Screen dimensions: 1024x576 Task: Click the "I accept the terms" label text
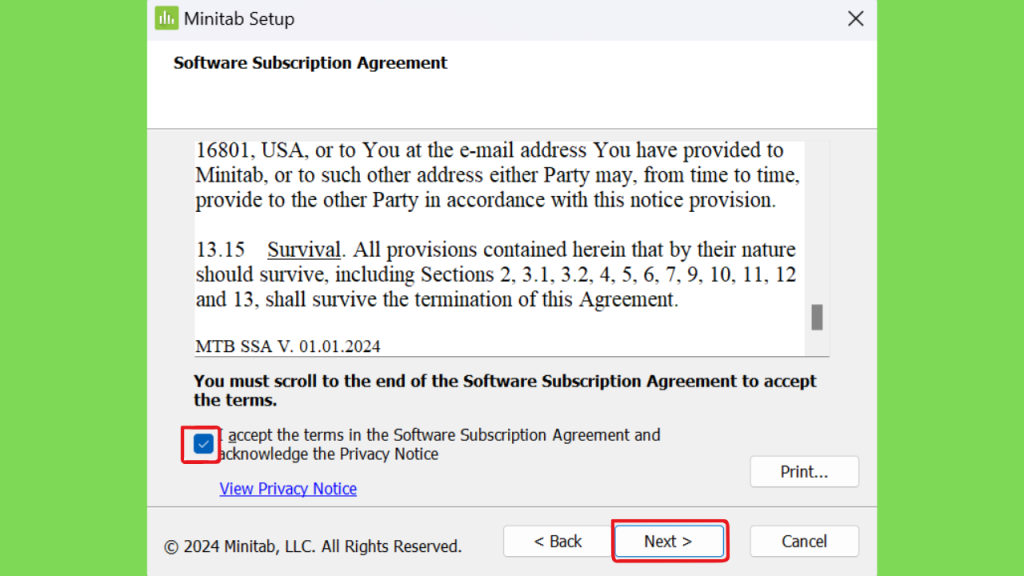(x=440, y=444)
